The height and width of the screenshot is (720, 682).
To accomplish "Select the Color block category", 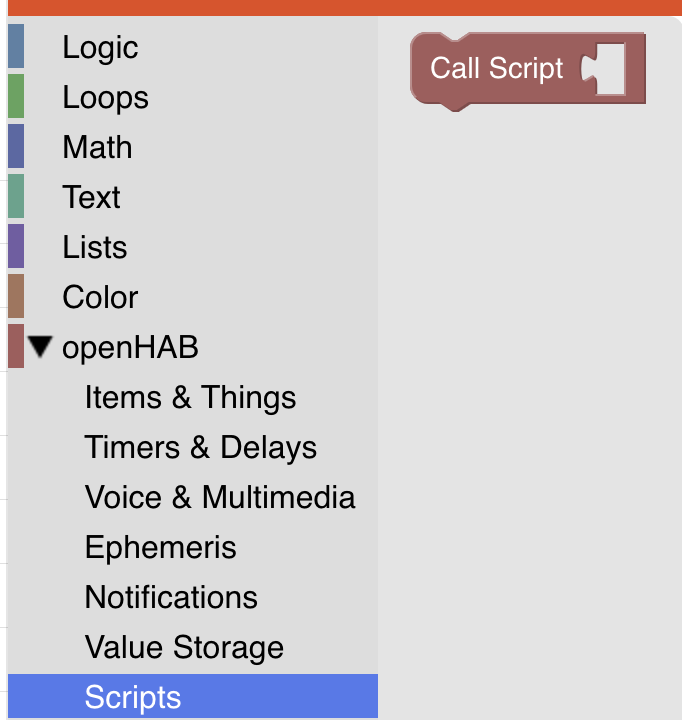I will [100, 298].
